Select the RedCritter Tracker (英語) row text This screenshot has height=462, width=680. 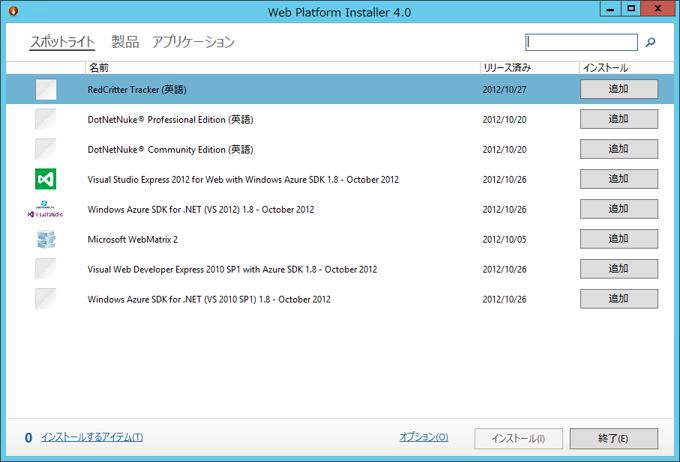pyautogui.click(x=137, y=90)
